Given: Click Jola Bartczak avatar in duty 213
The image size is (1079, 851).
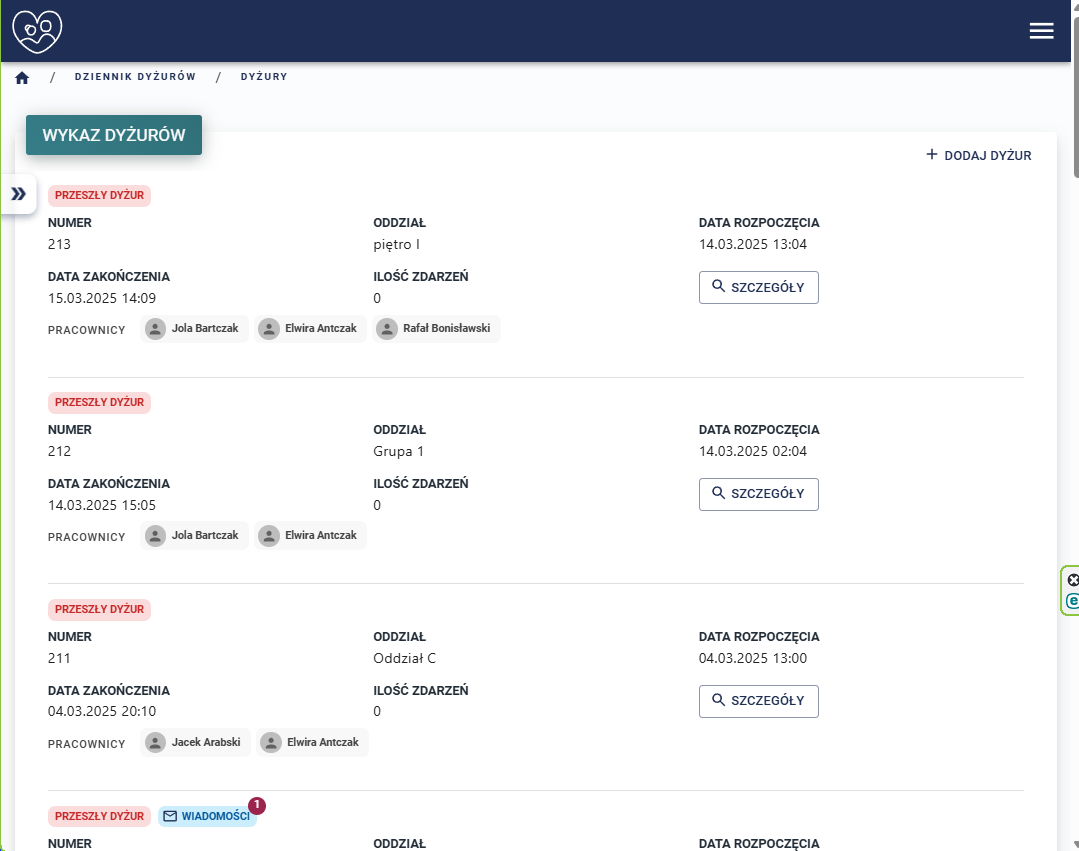Looking at the screenshot, I should coord(155,329).
